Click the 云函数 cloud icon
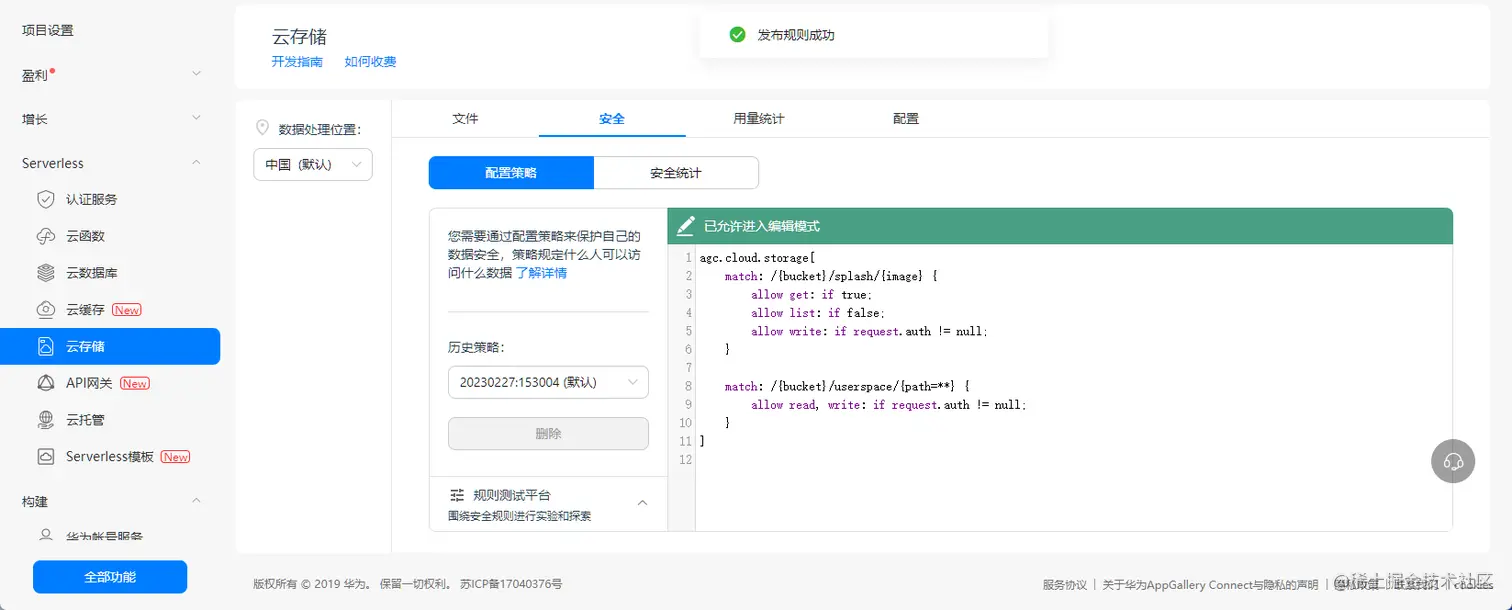The width and height of the screenshot is (1512, 610). [45, 236]
